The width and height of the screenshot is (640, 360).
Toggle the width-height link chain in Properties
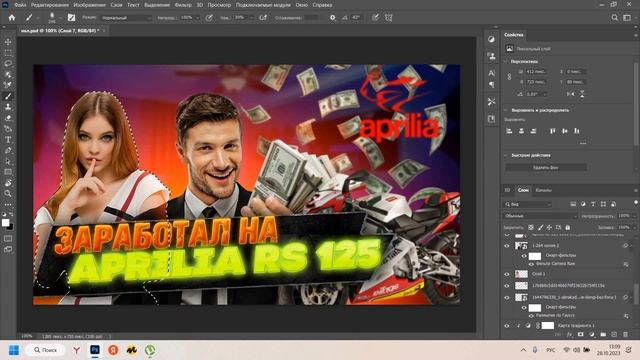point(509,76)
